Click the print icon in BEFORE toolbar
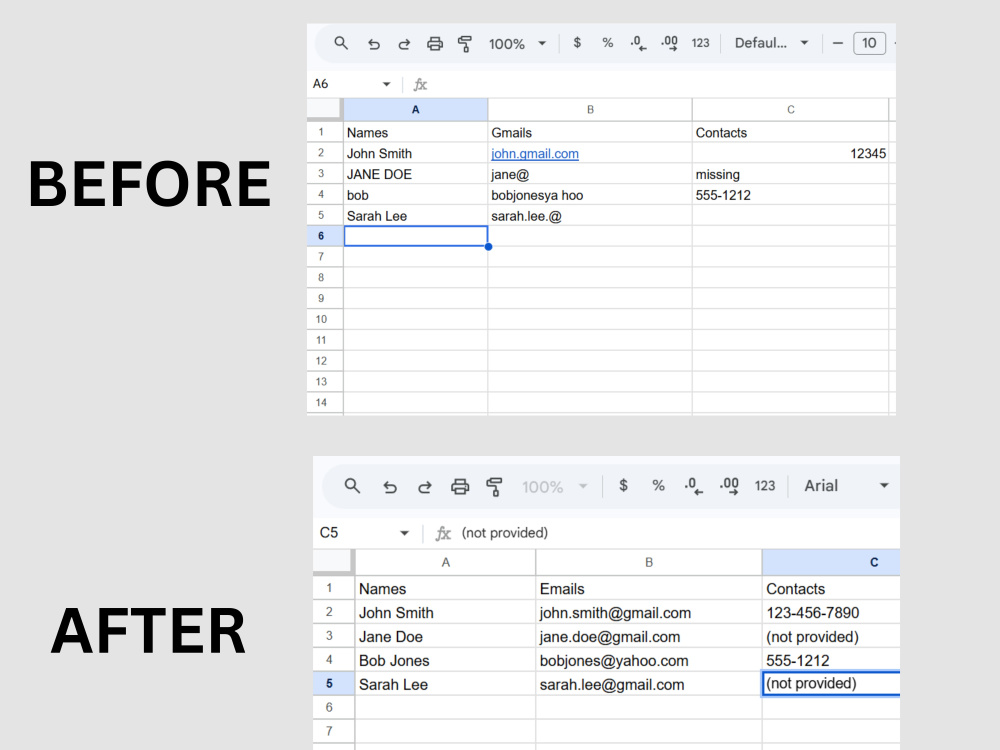 (435, 43)
